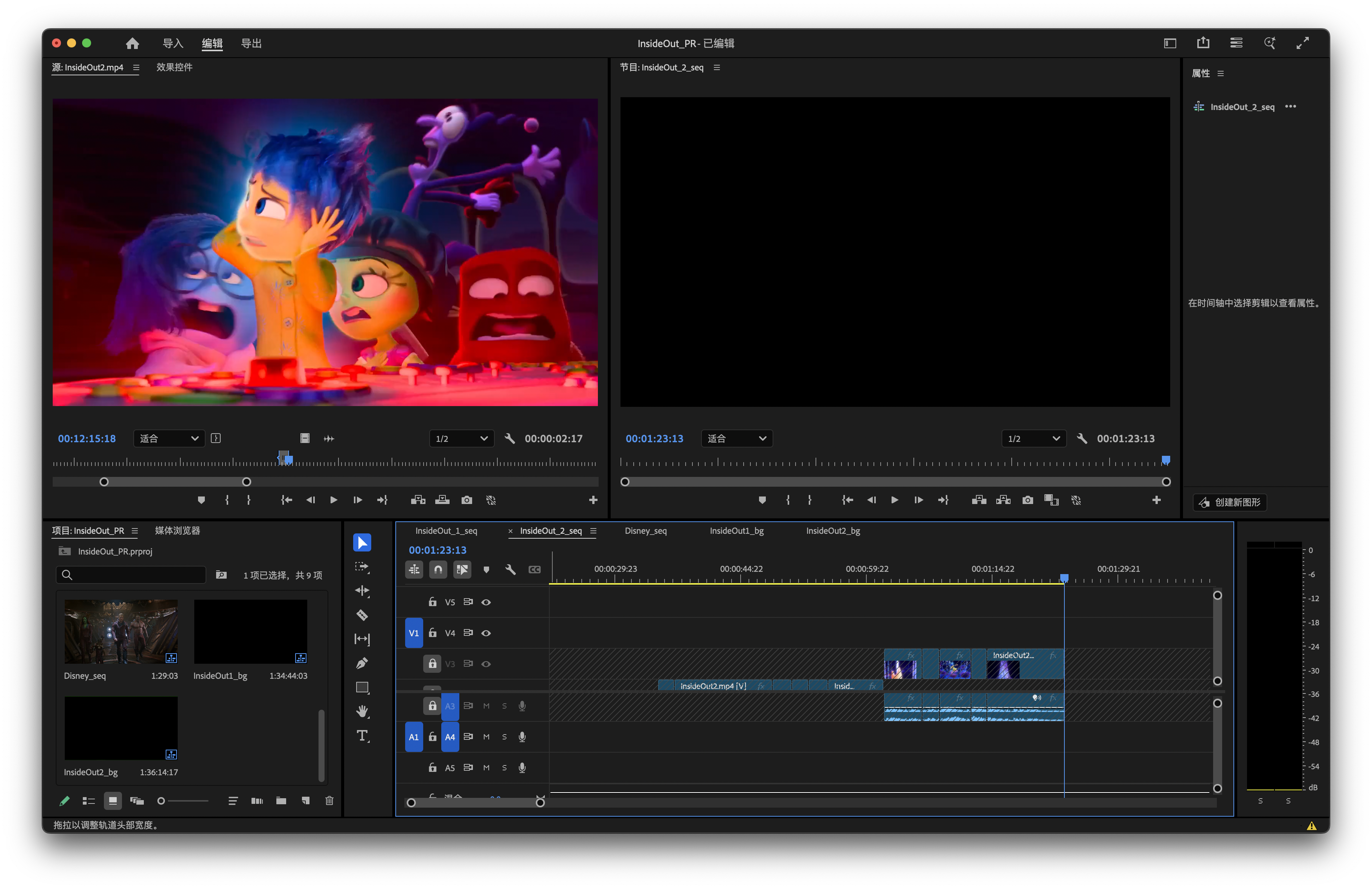Select the Track Select Forward tool
1372x889 pixels.
click(x=362, y=567)
